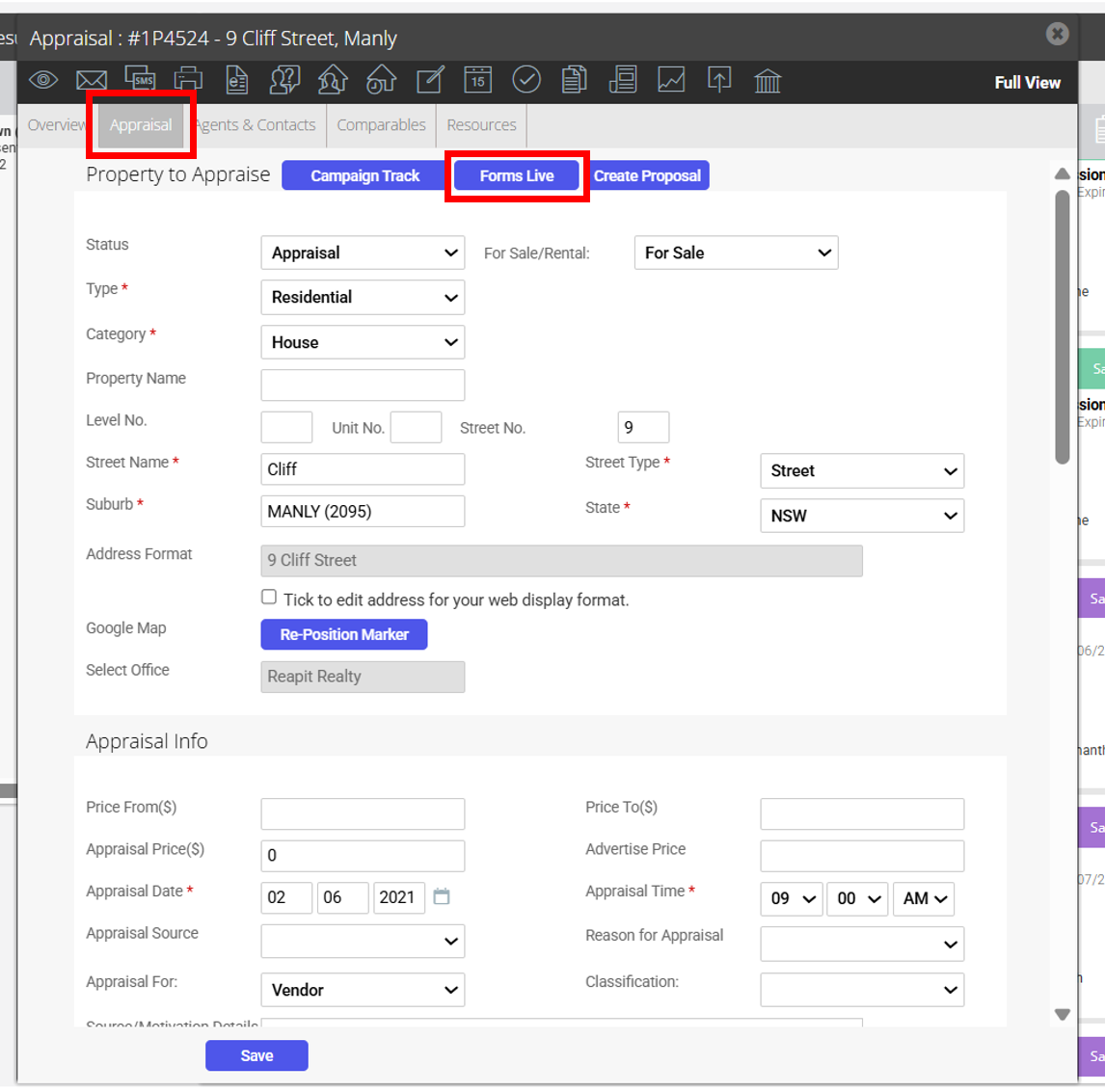Click the Property Name input field
The image size is (1105, 1092).
(363, 386)
